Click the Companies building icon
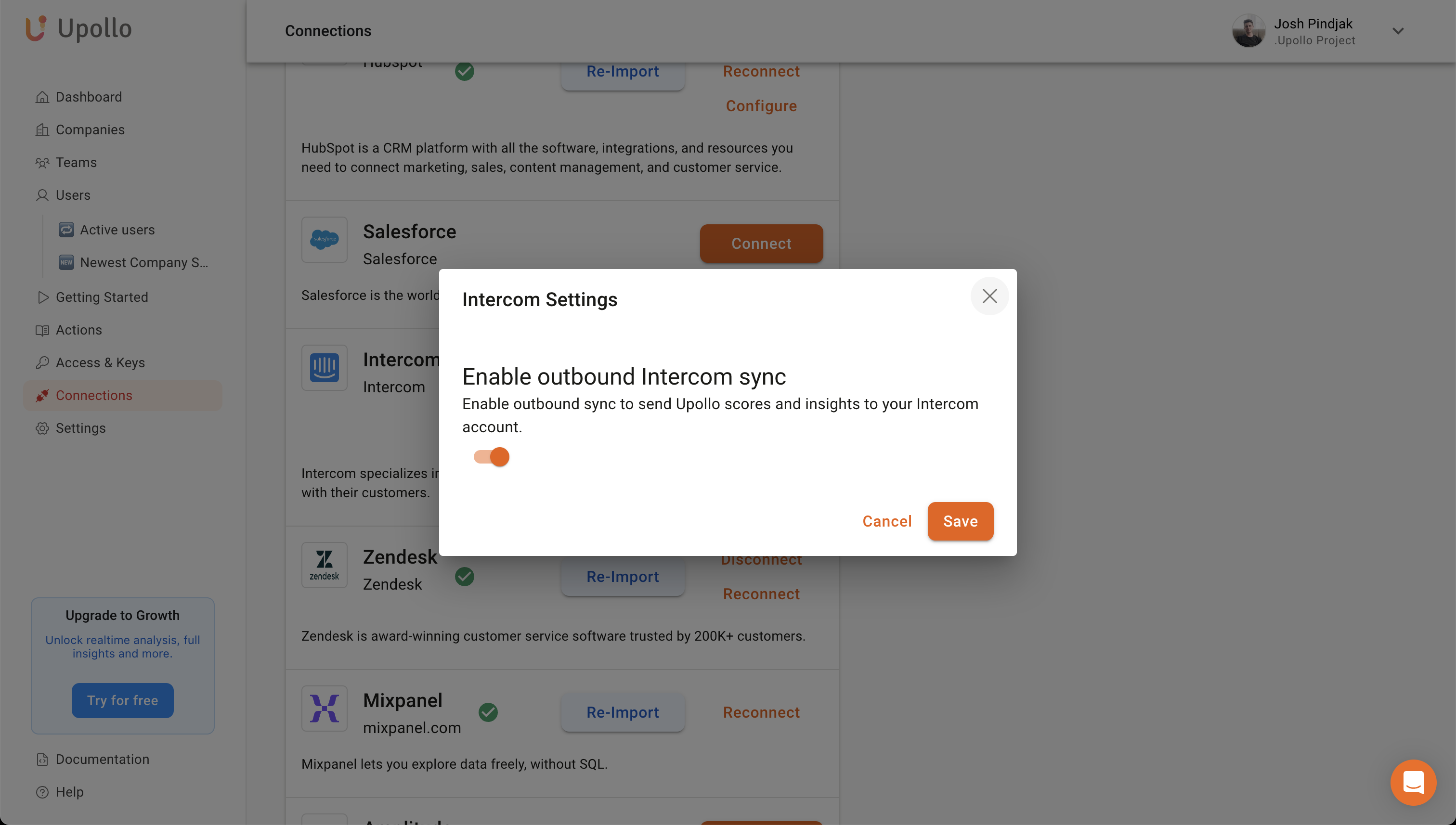 (x=42, y=130)
